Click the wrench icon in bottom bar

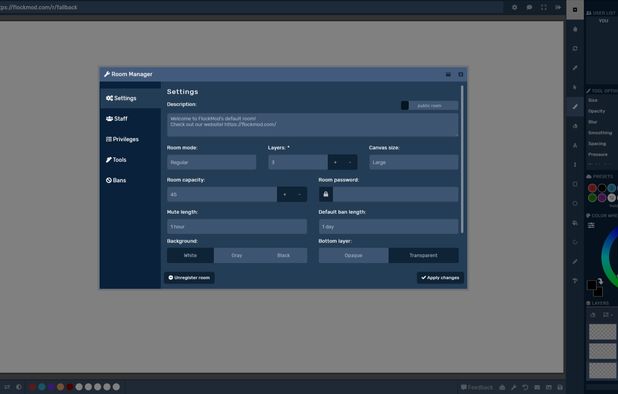click(x=514, y=387)
